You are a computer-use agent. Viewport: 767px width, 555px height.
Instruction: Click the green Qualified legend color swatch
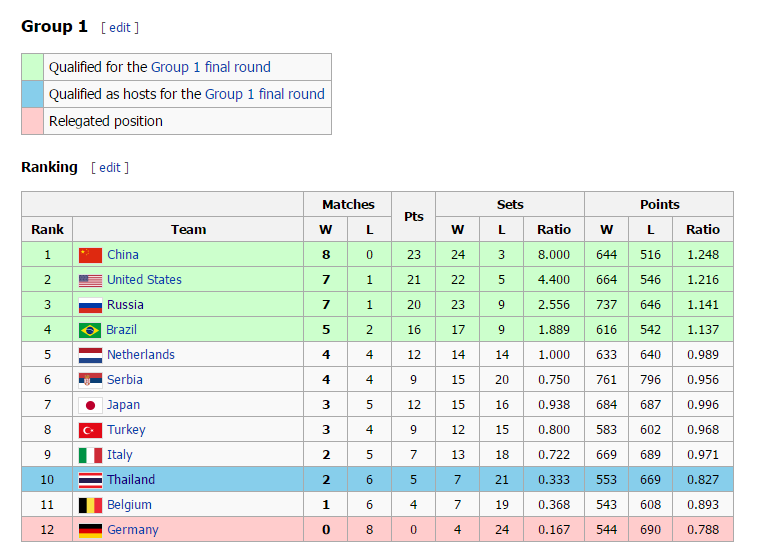(x=33, y=67)
